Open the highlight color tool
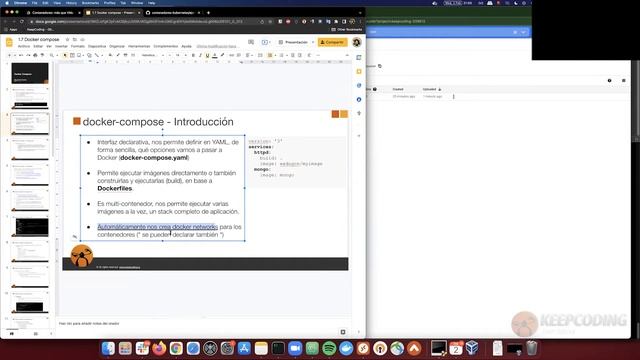Screen dimensions: 640x360 coord(222,55)
